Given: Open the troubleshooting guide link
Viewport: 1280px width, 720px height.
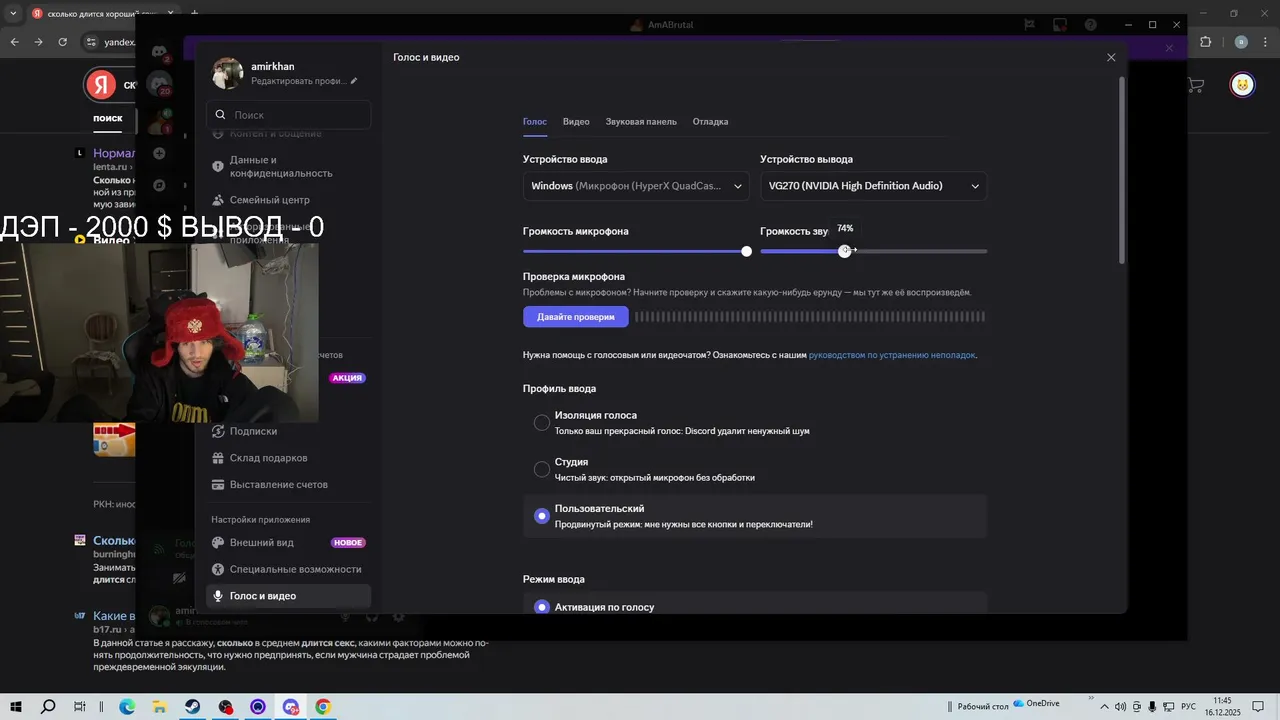Looking at the screenshot, I should [892, 355].
